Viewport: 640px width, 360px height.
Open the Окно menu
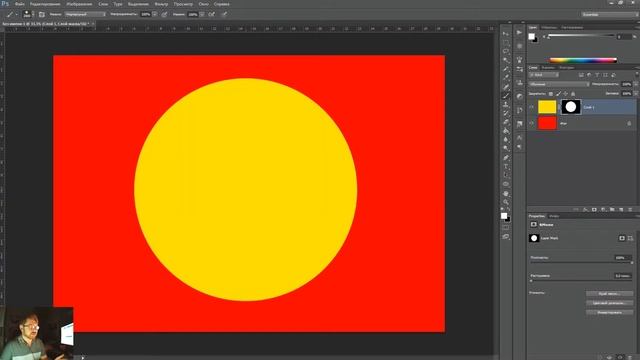[x=203, y=4]
